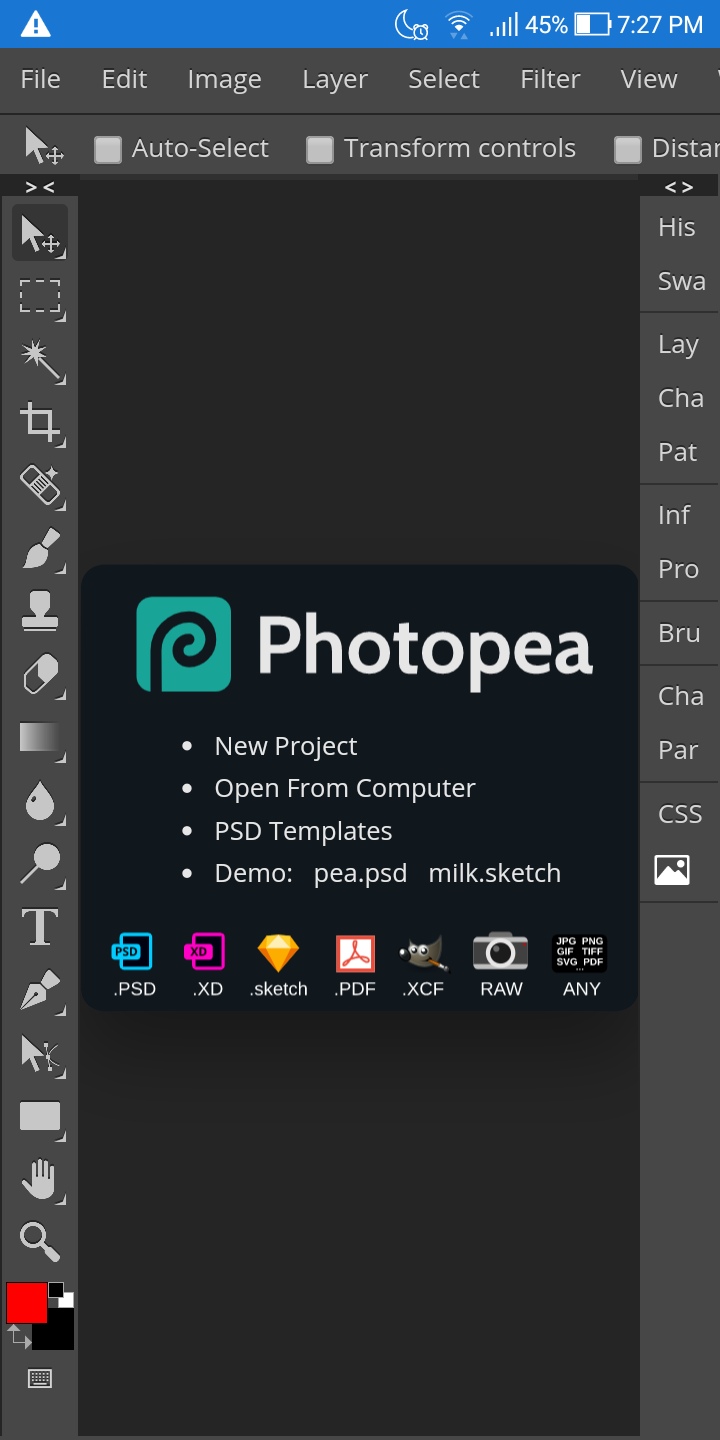720x1440 pixels.
Task: Open the milk.sketch demo file
Action: (494, 873)
